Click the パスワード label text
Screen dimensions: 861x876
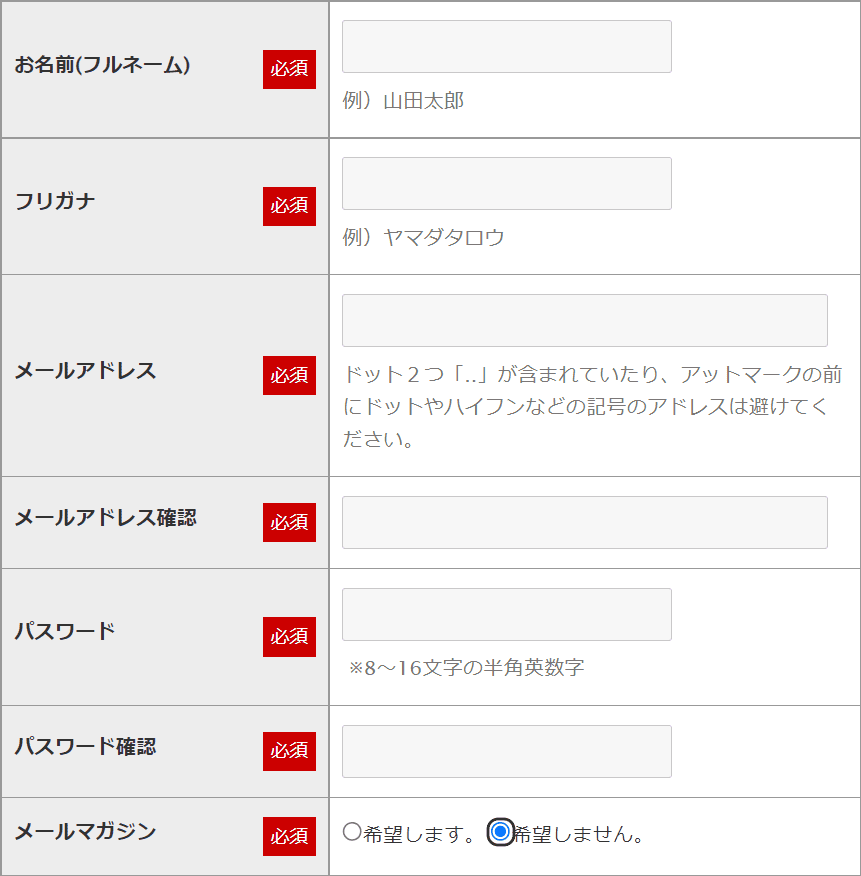(65, 632)
